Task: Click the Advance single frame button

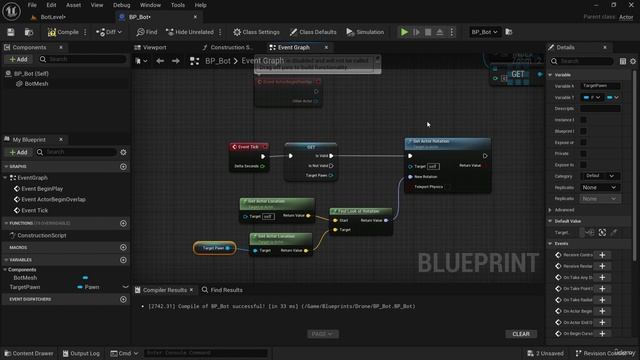Action: pos(416,32)
